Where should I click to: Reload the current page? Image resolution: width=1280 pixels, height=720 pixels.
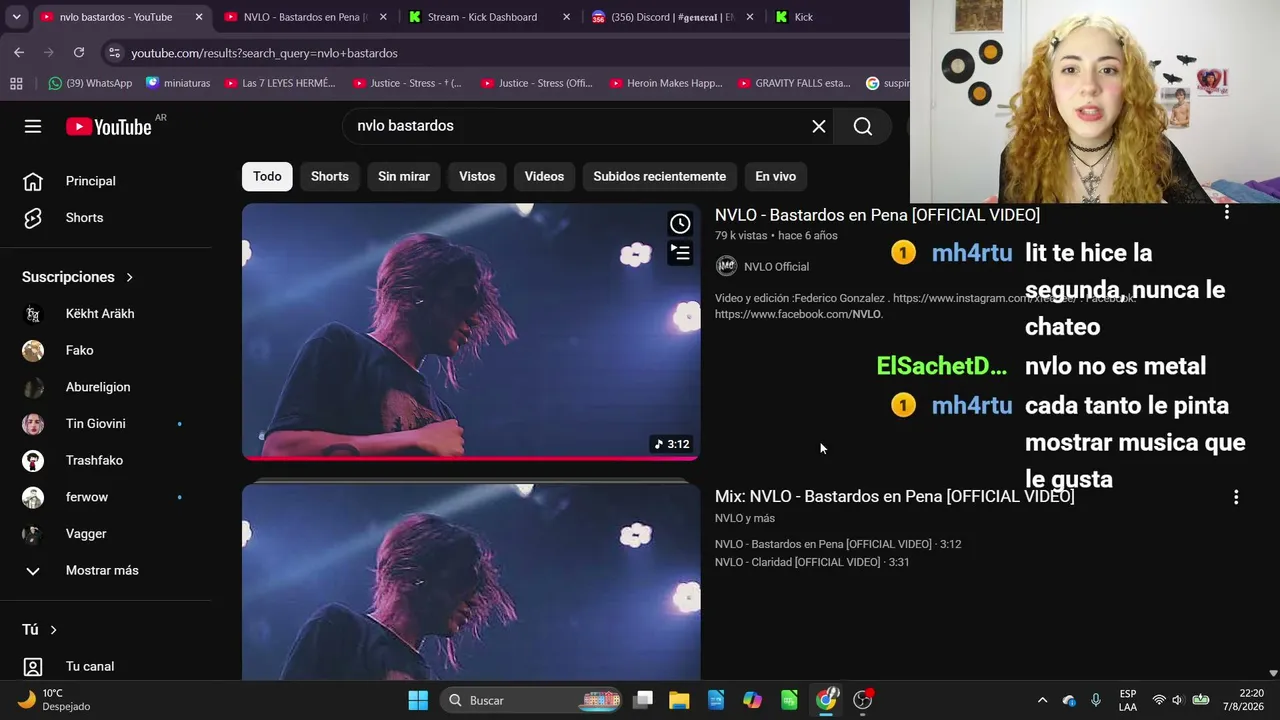coord(79,52)
